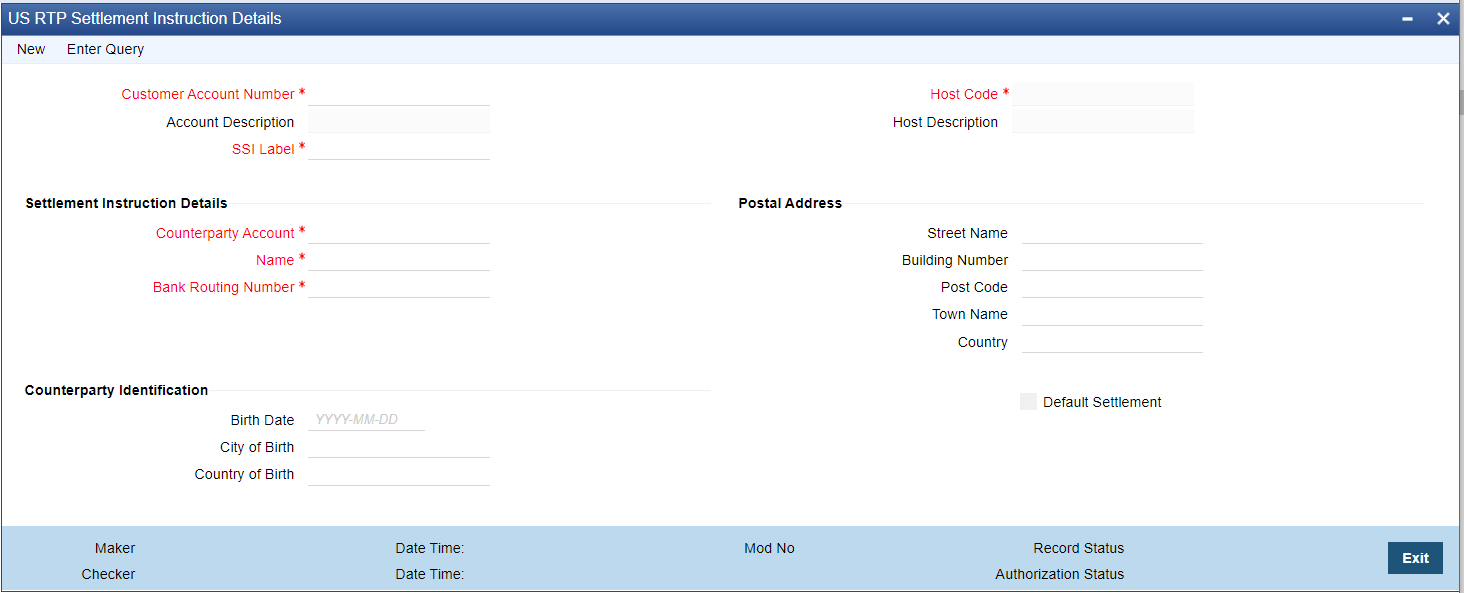Click the Counterparty Account input
This screenshot has width=1464, height=593.
(399, 233)
